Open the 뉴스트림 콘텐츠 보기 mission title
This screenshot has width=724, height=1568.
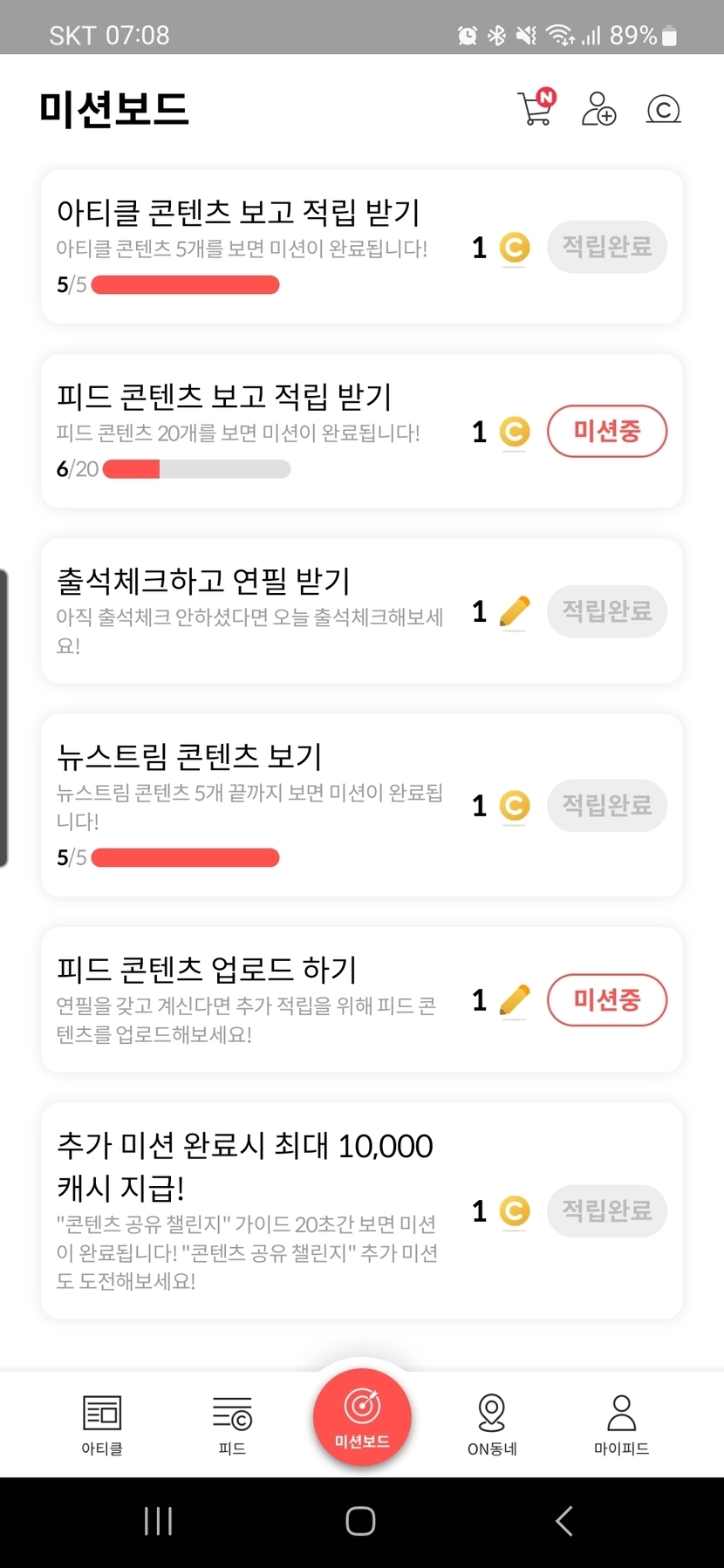pos(189,756)
